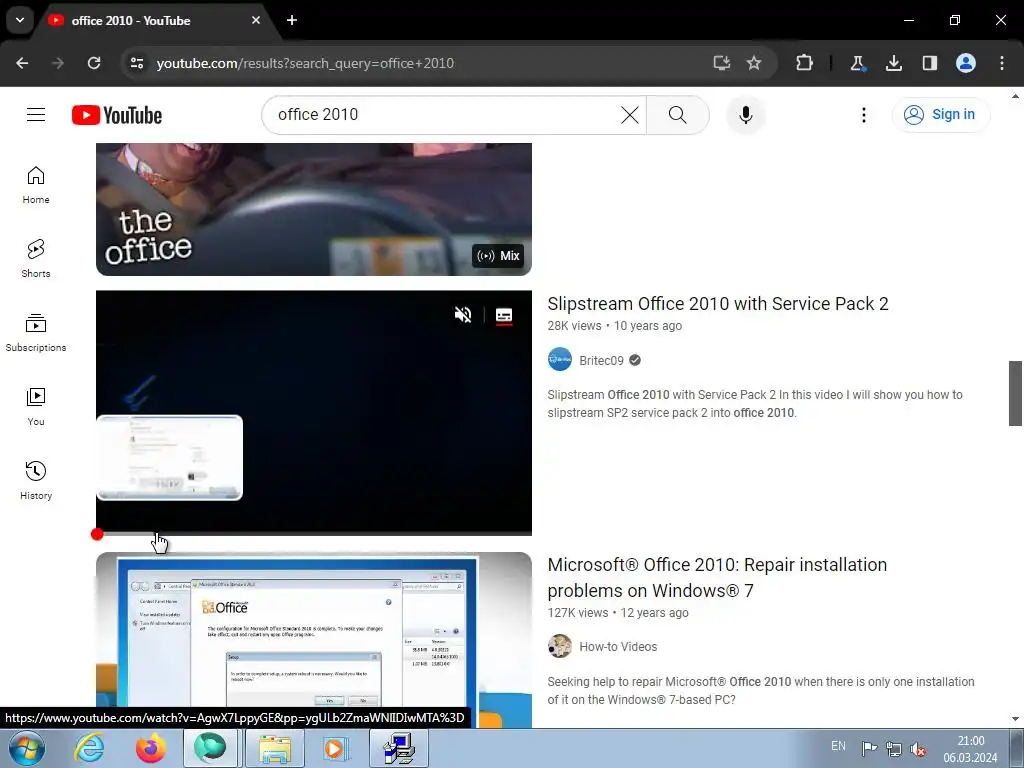Toggle subtitles on the video preview

(x=504, y=316)
